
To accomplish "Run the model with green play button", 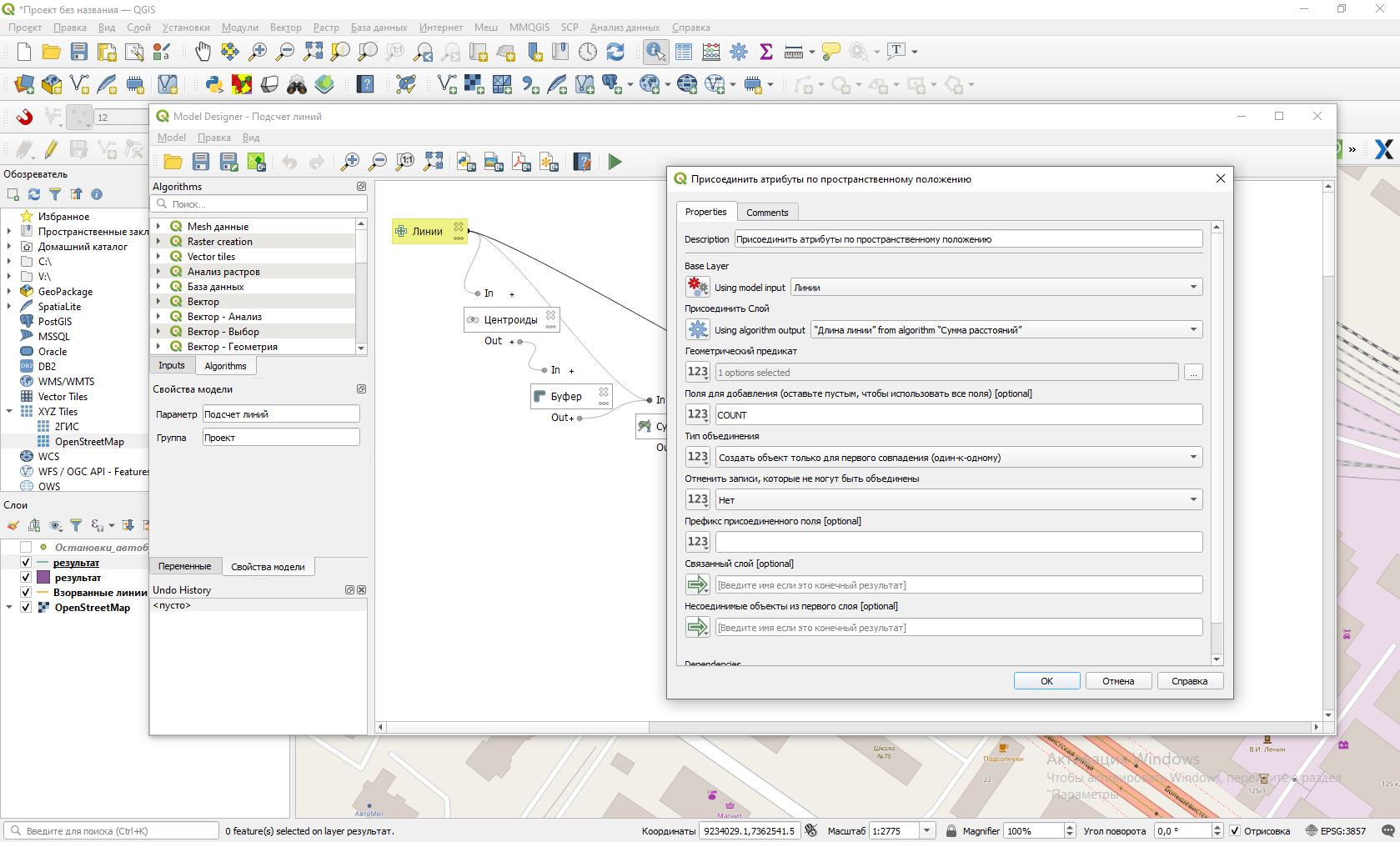I will click(615, 162).
